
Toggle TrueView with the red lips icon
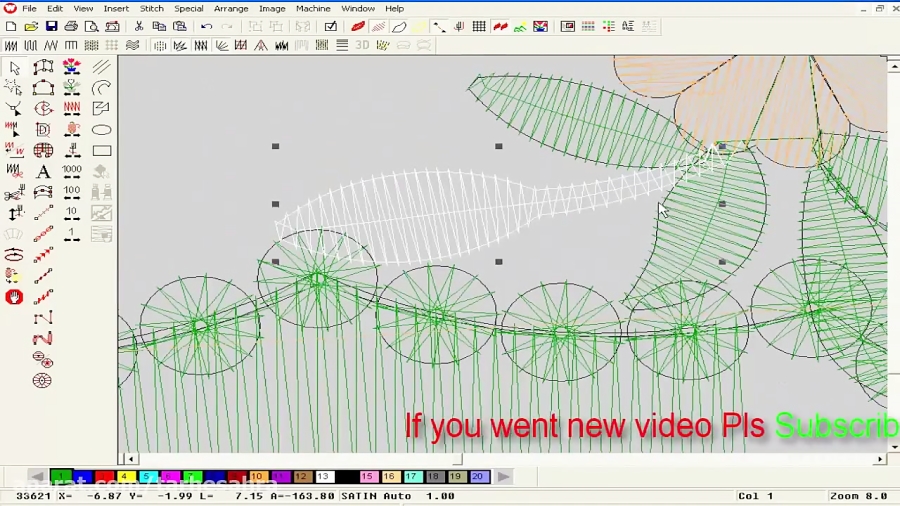pos(357,27)
